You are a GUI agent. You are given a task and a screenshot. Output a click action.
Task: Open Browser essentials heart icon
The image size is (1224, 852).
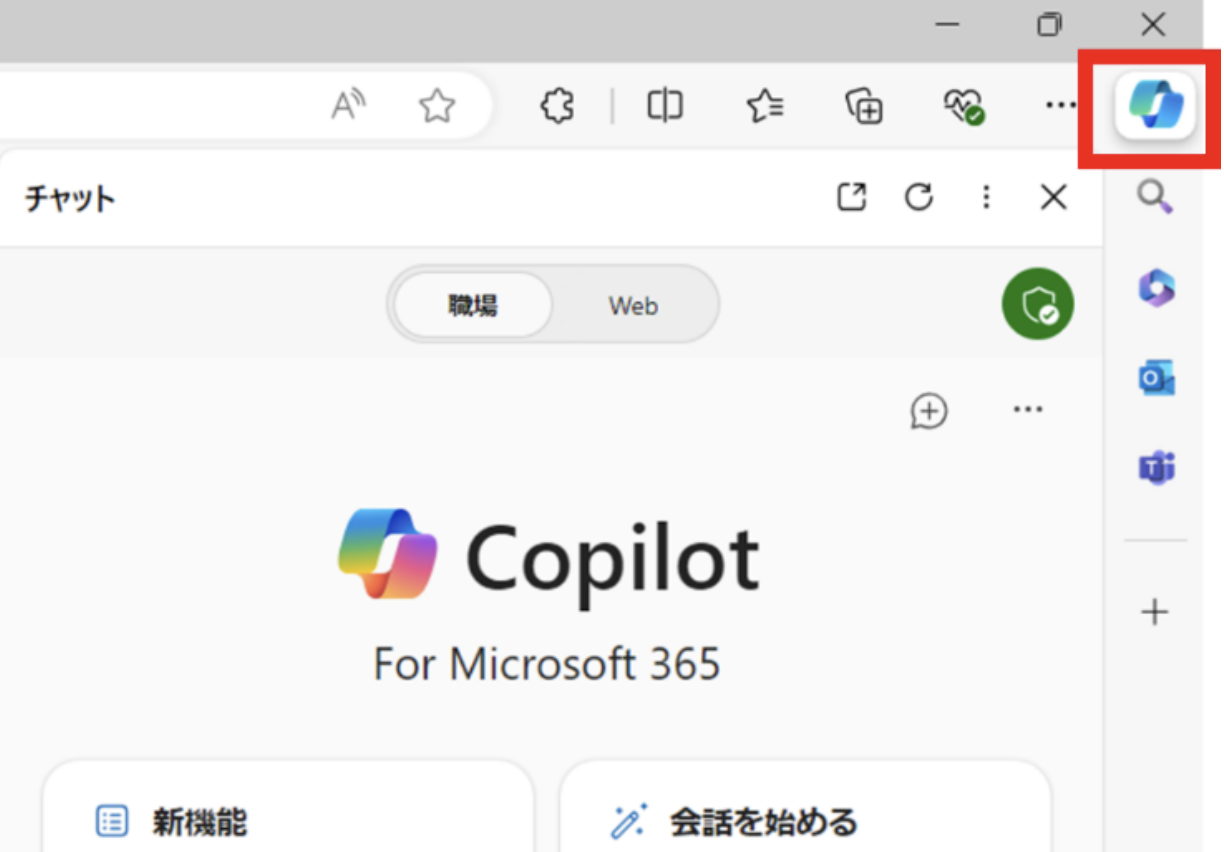click(x=963, y=105)
